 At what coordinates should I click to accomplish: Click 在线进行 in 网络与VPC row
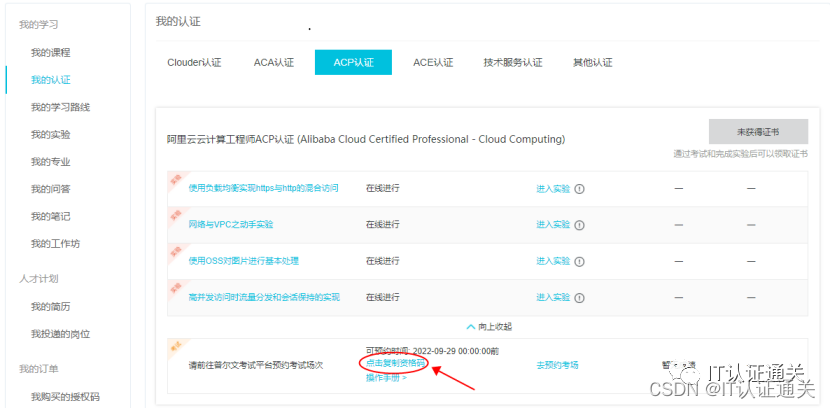[383, 225]
